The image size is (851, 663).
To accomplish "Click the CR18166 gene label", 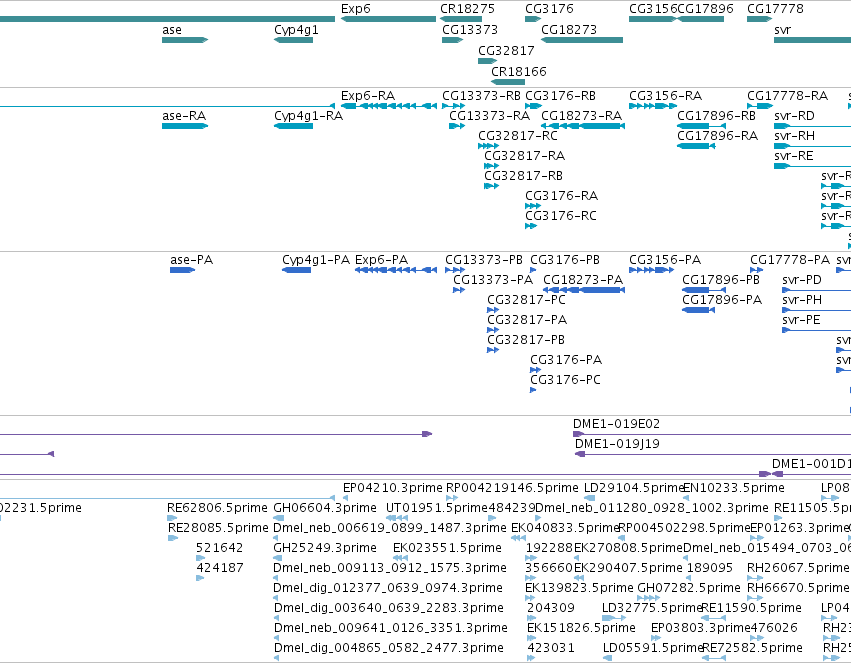I will pyautogui.click(x=518, y=72).
